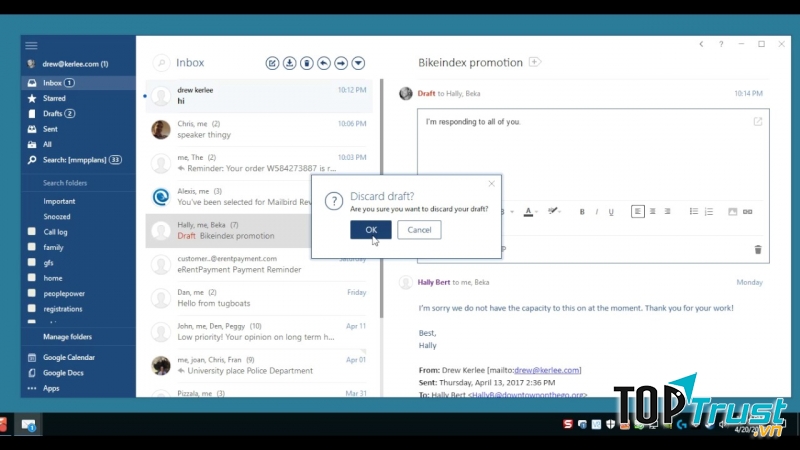Center-align text in draft editor
The height and width of the screenshot is (450, 800).
[x=653, y=211]
